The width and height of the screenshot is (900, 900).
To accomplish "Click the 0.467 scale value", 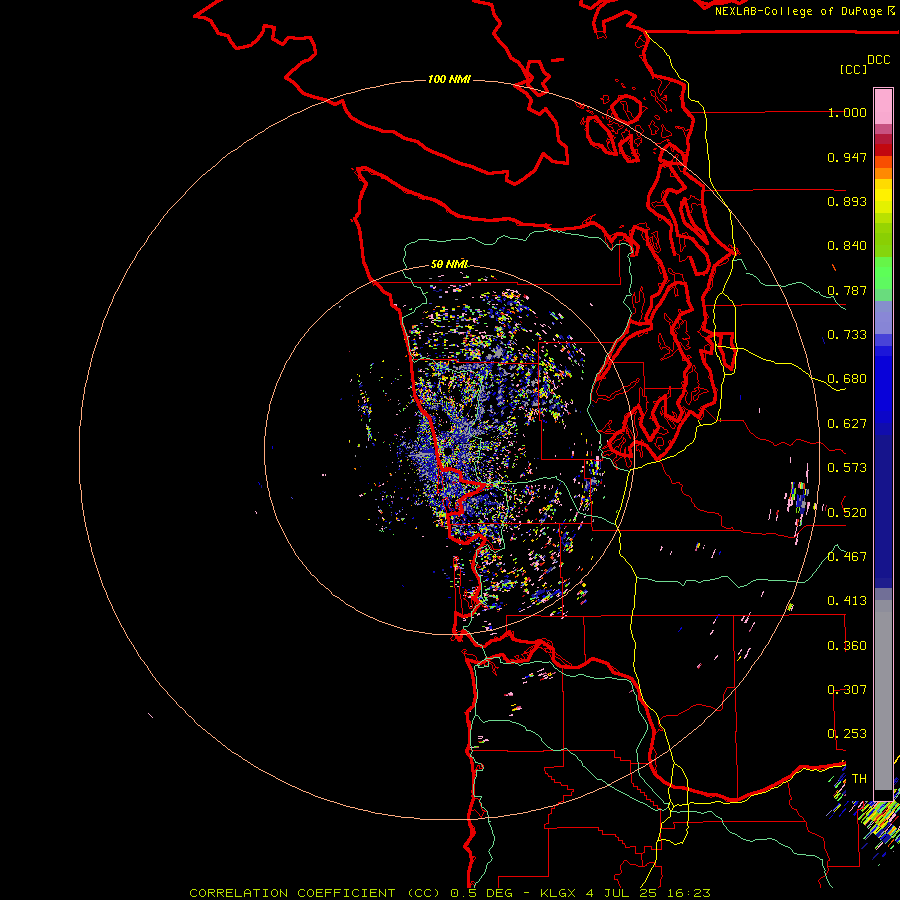I will tap(847, 557).
